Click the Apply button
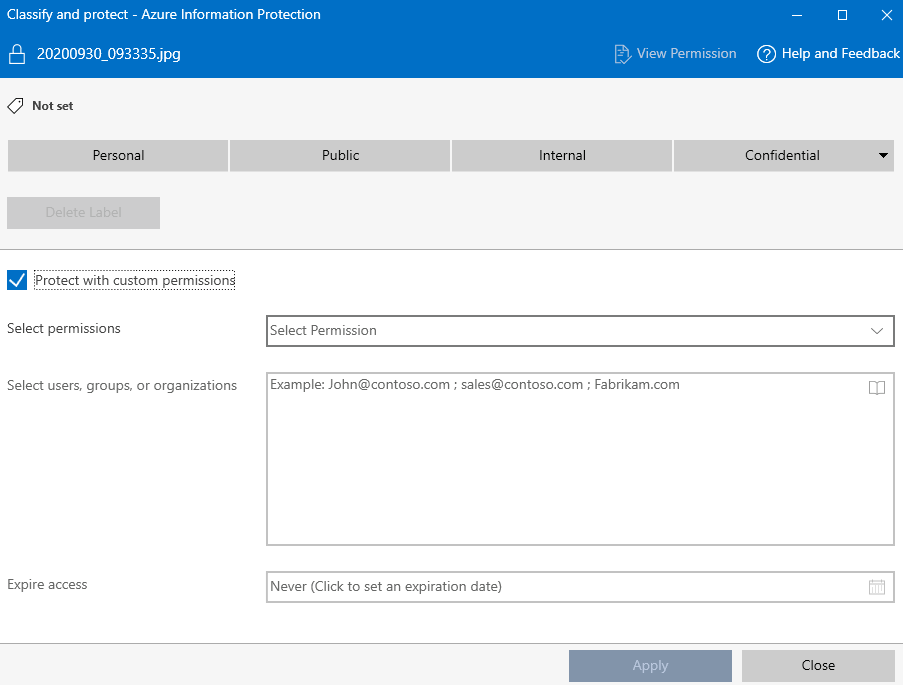 [x=650, y=666]
